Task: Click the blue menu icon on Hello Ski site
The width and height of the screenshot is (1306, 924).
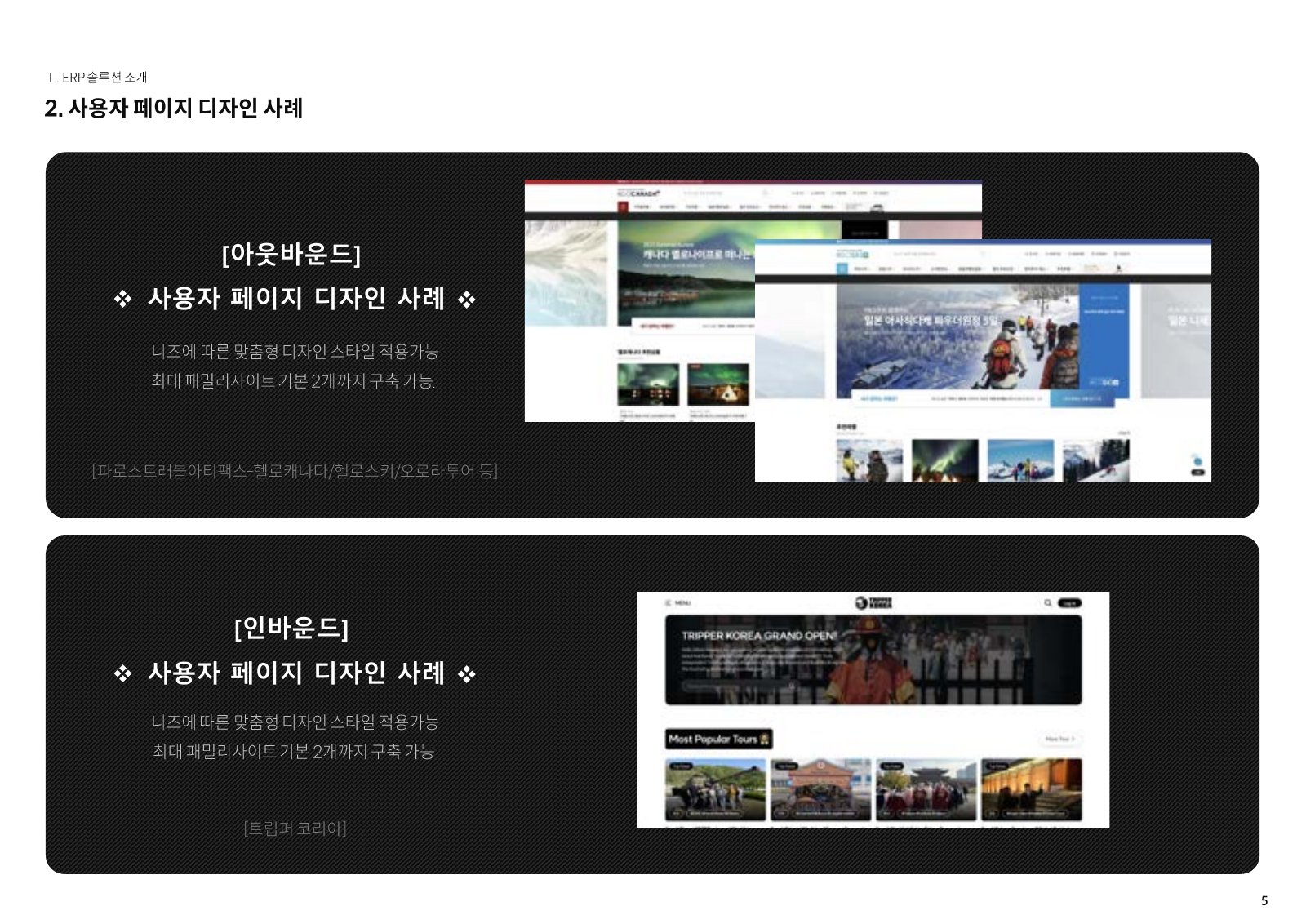Action: pyautogui.click(x=842, y=269)
